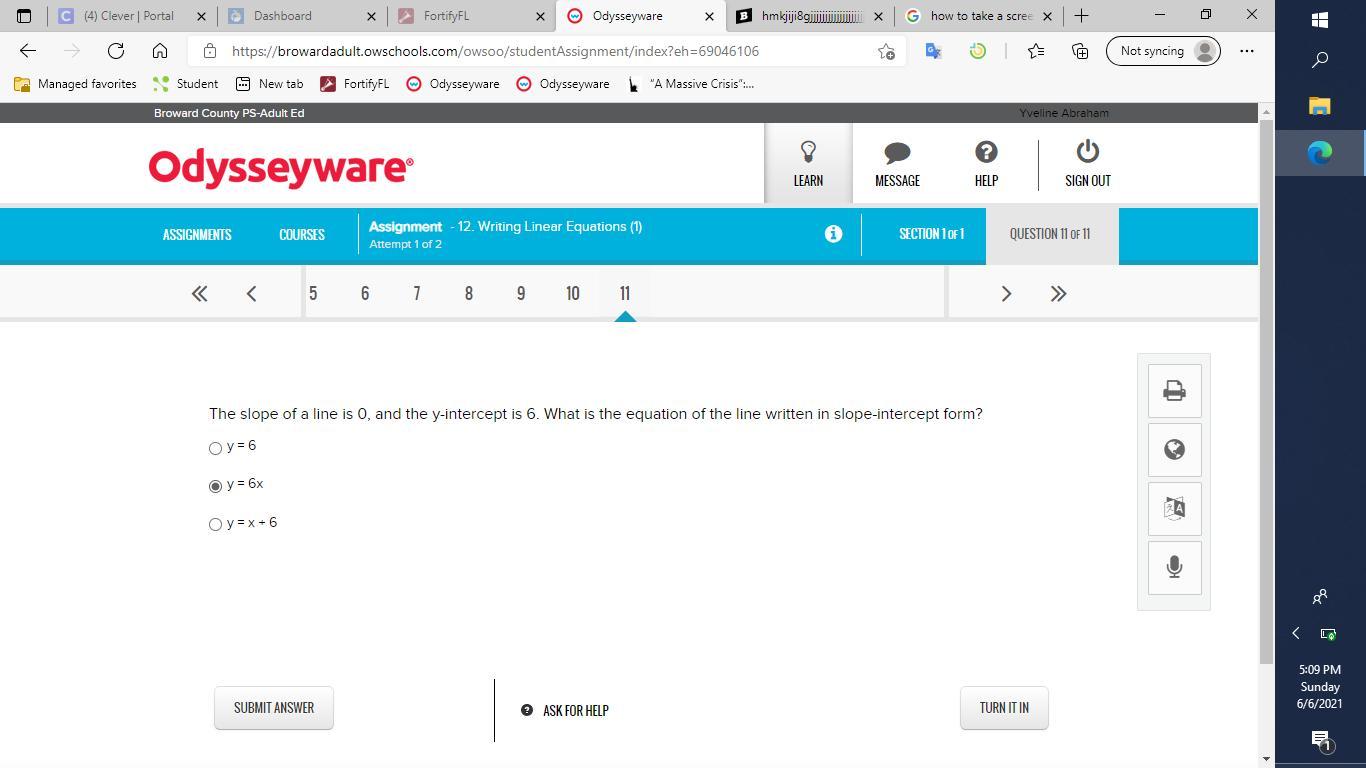Open the ASSIGNMENTS menu

(197, 234)
